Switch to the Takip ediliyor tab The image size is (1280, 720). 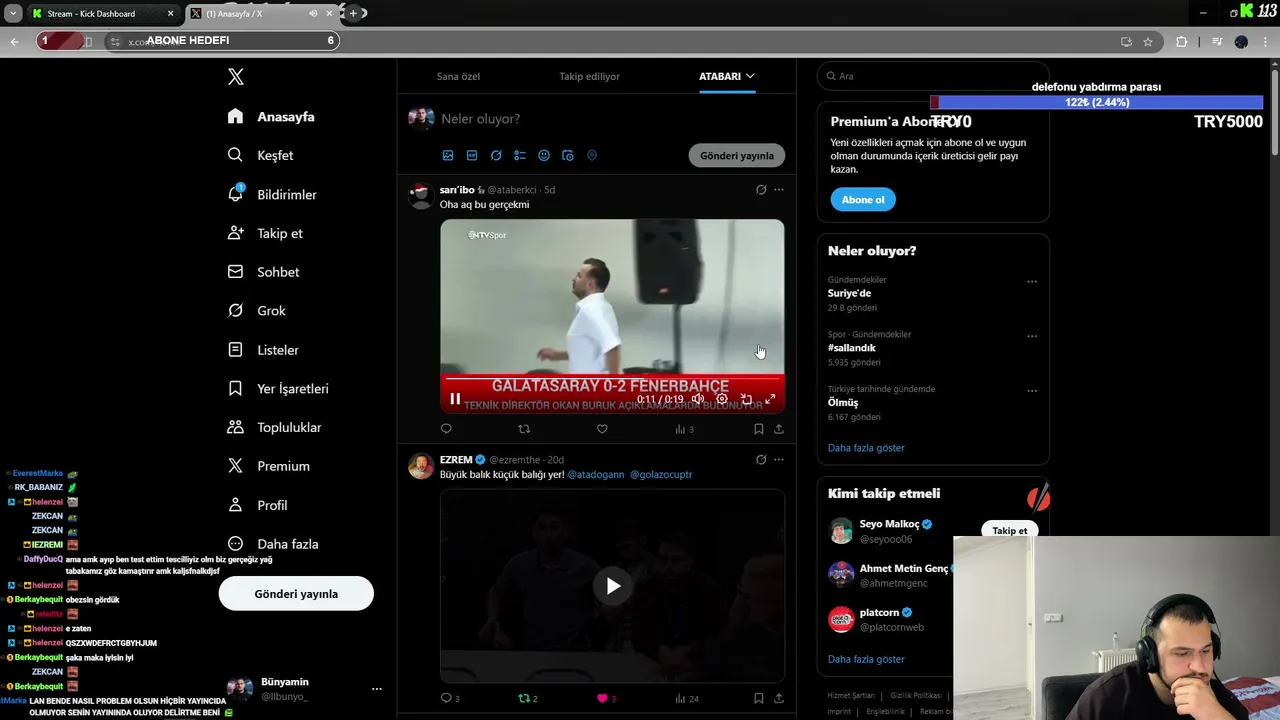(x=589, y=76)
